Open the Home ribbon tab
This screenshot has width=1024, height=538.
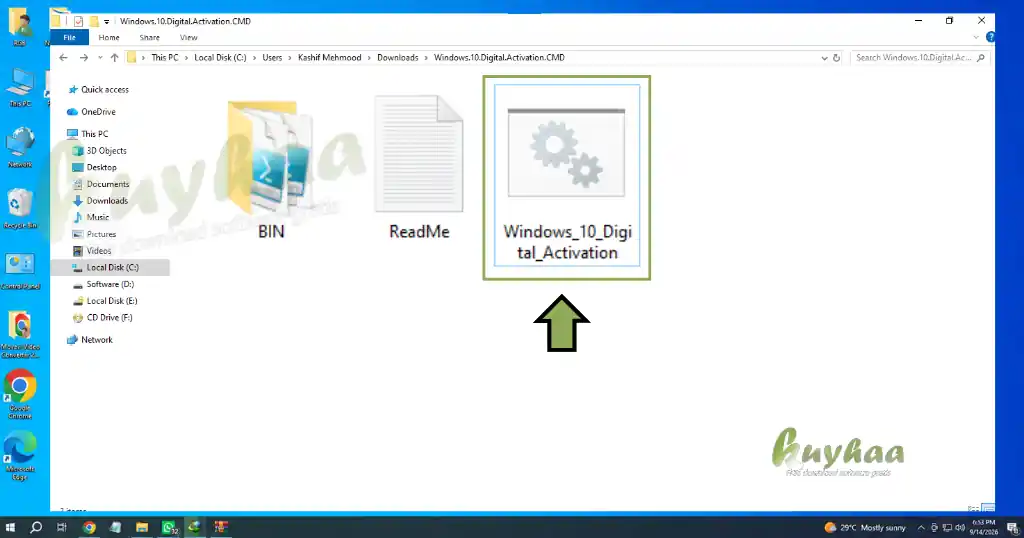[109, 37]
